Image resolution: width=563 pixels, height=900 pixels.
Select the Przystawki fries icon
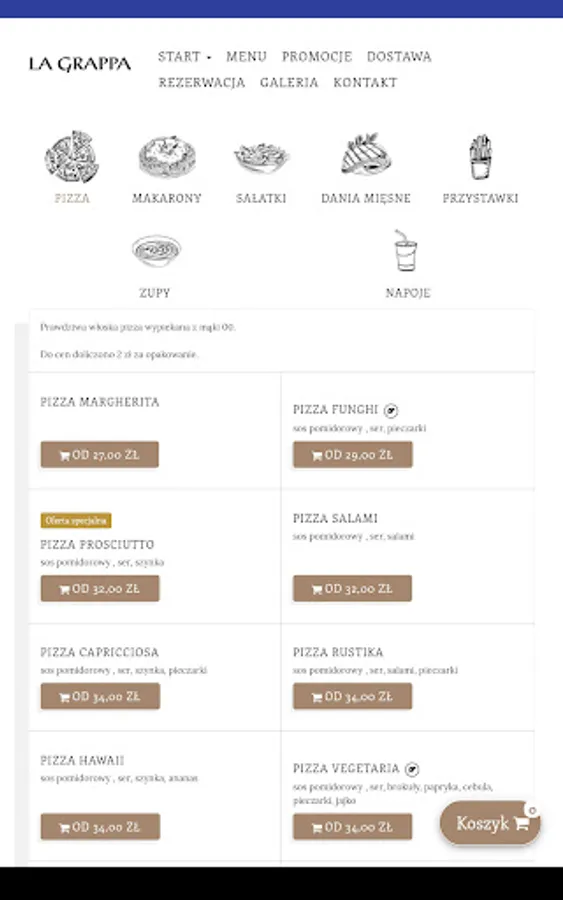(x=480, y=157)
